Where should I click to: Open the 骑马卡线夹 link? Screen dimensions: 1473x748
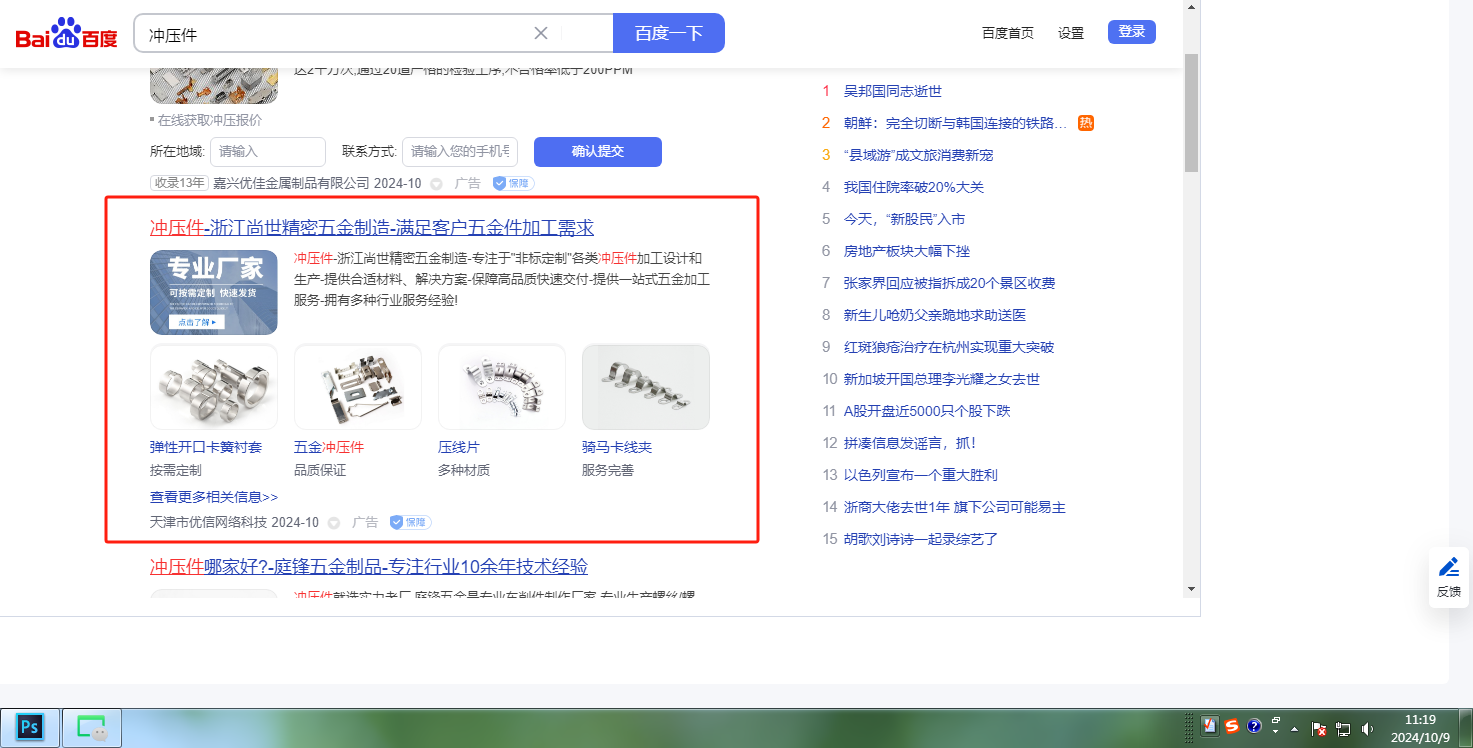(617, 447)
